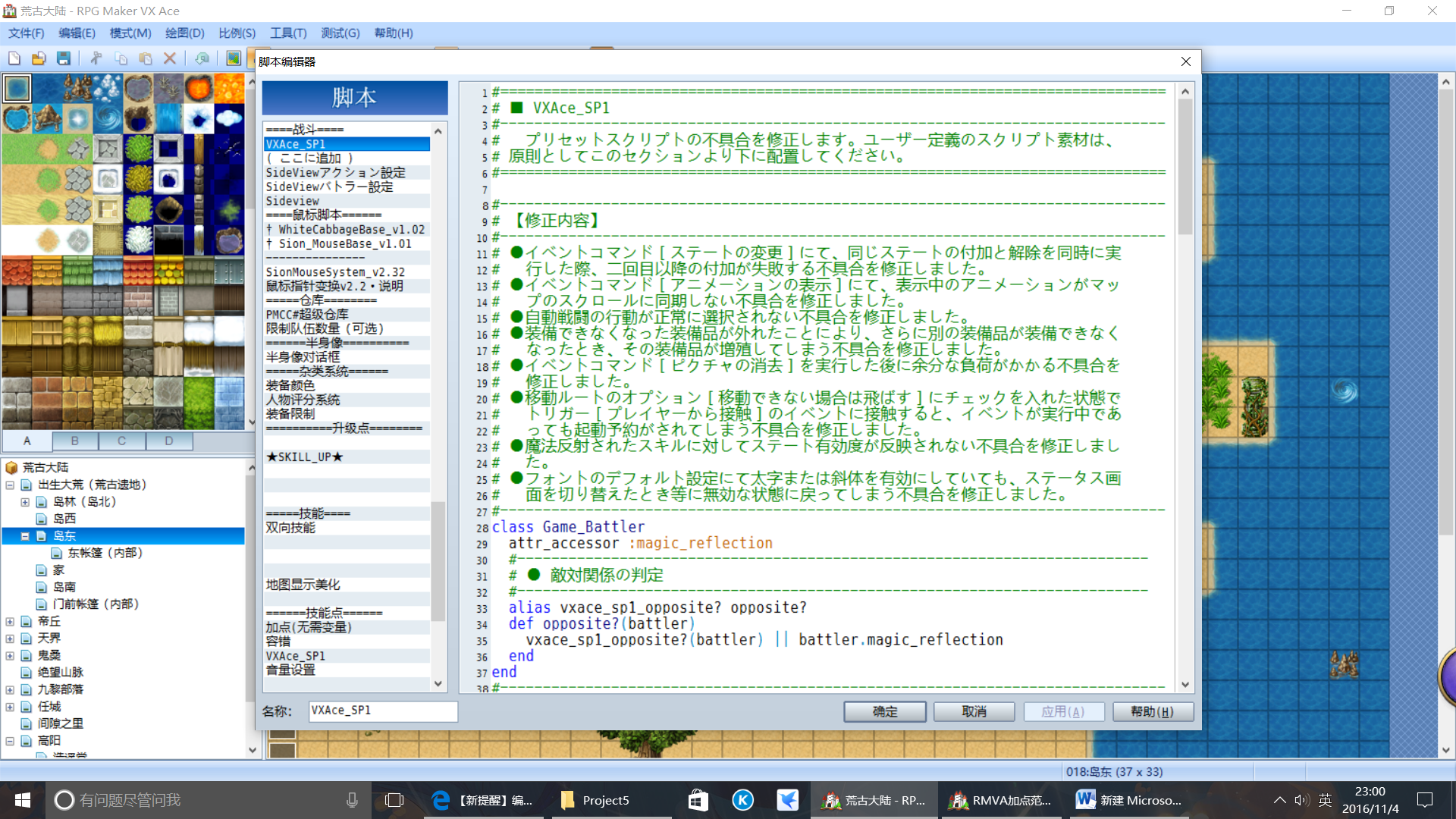Click the Open Project folder icon
1456x819 pixels.
pyautogui.click(x=39, y=58)
